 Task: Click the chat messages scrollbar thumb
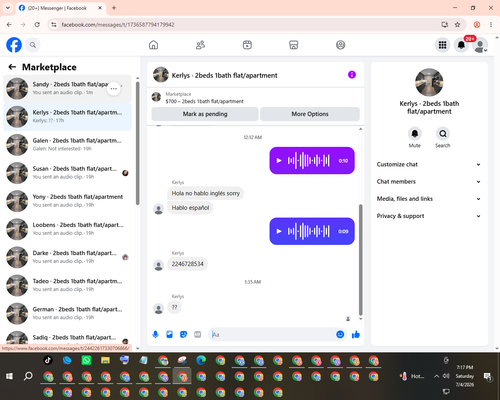point(360,260)
